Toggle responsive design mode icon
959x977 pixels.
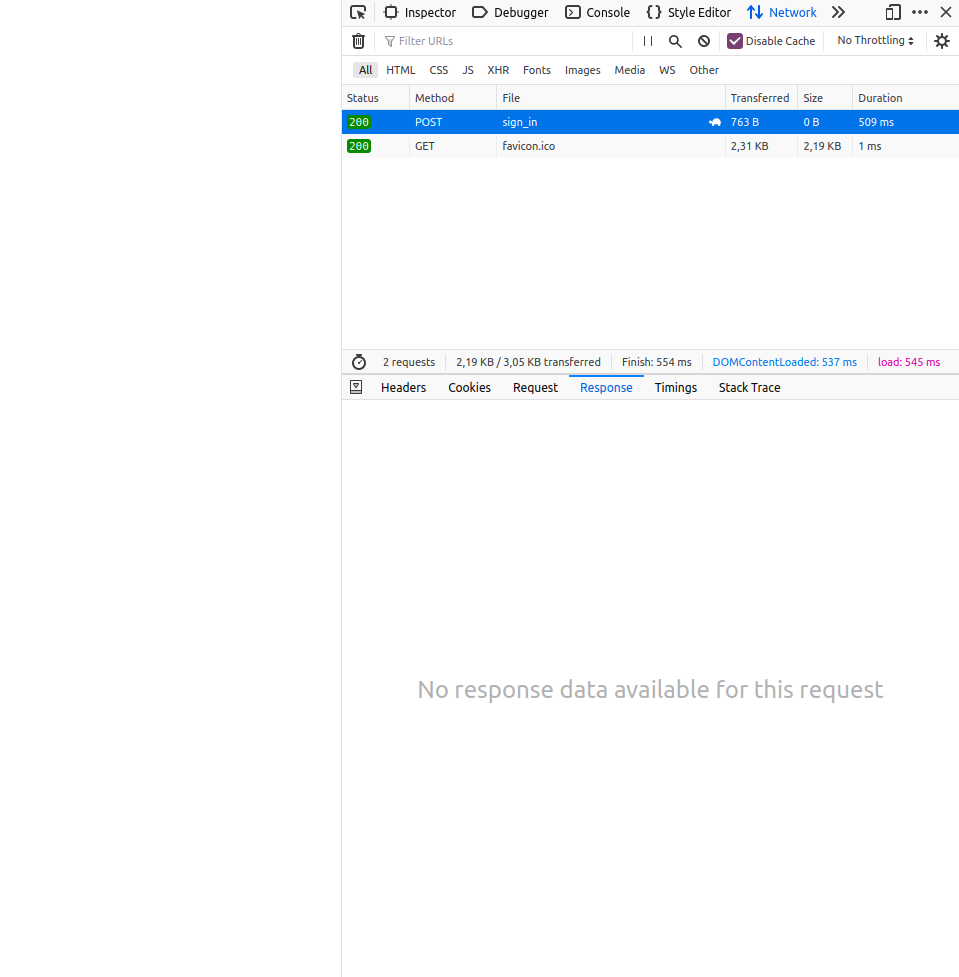point(891,12)
